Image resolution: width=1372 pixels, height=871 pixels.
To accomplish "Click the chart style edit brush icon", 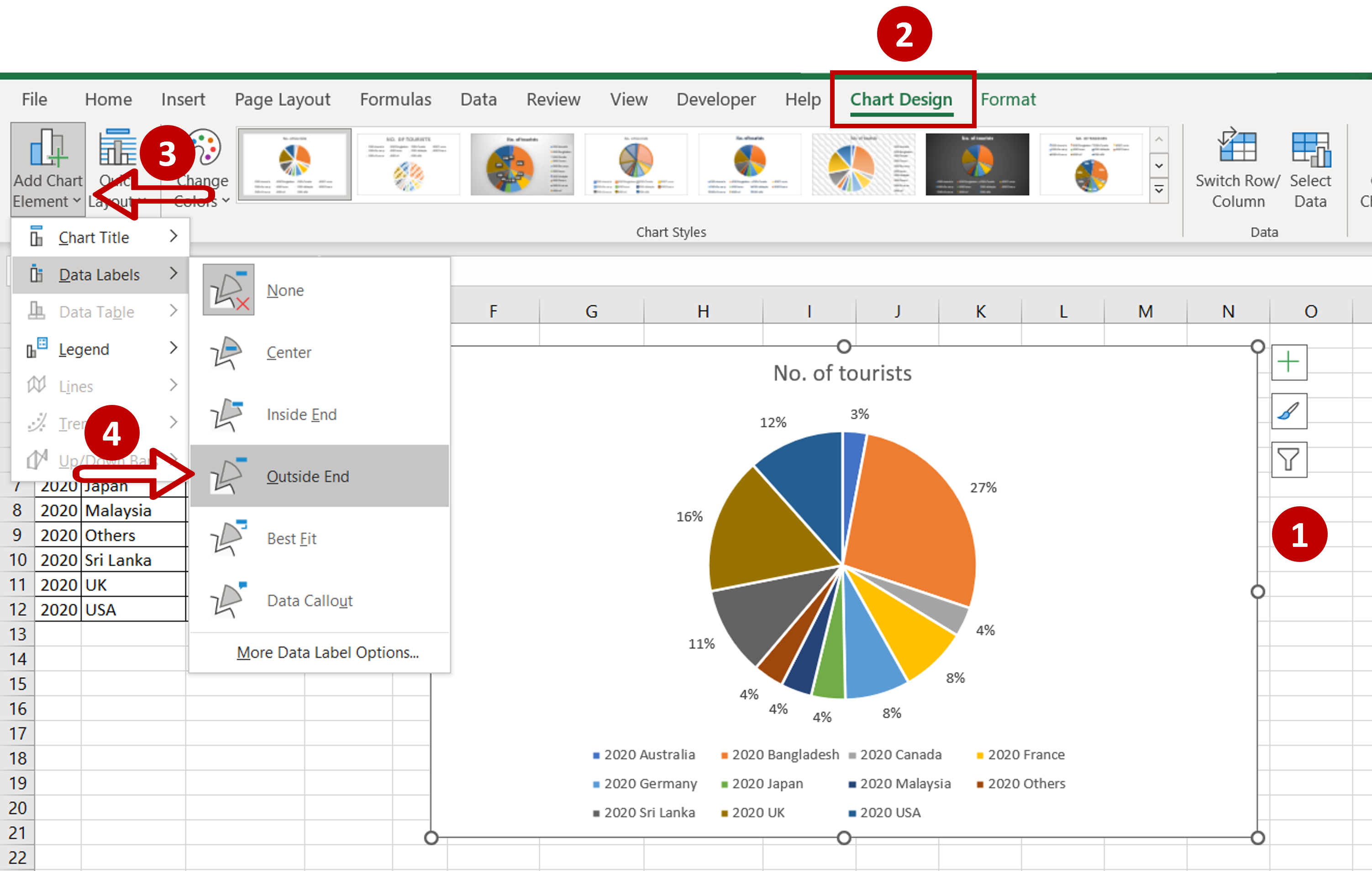I will pyautogui.click(x=1289, y=410).
